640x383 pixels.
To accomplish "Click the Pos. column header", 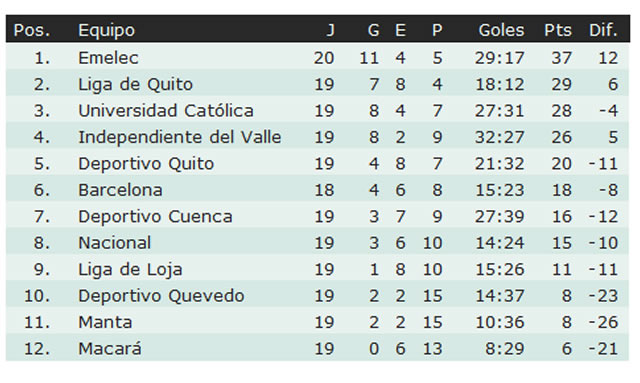I will 31,30.
